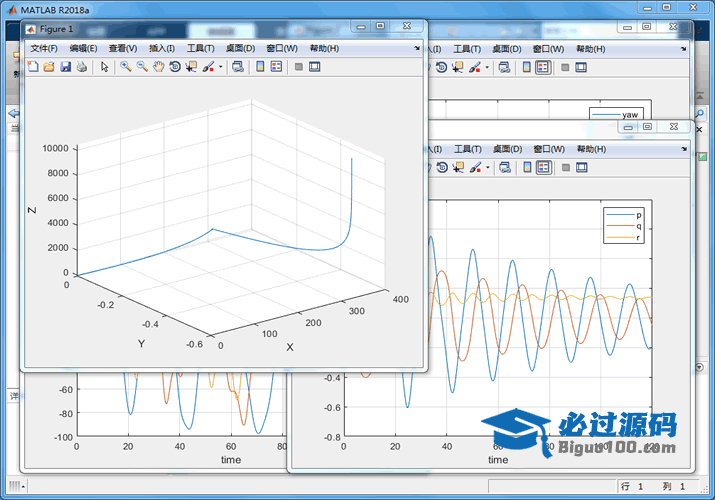
Task: Open brush color dropdown arrow in Figure 1
Action: pyautogui.click(x=221, y=67)
